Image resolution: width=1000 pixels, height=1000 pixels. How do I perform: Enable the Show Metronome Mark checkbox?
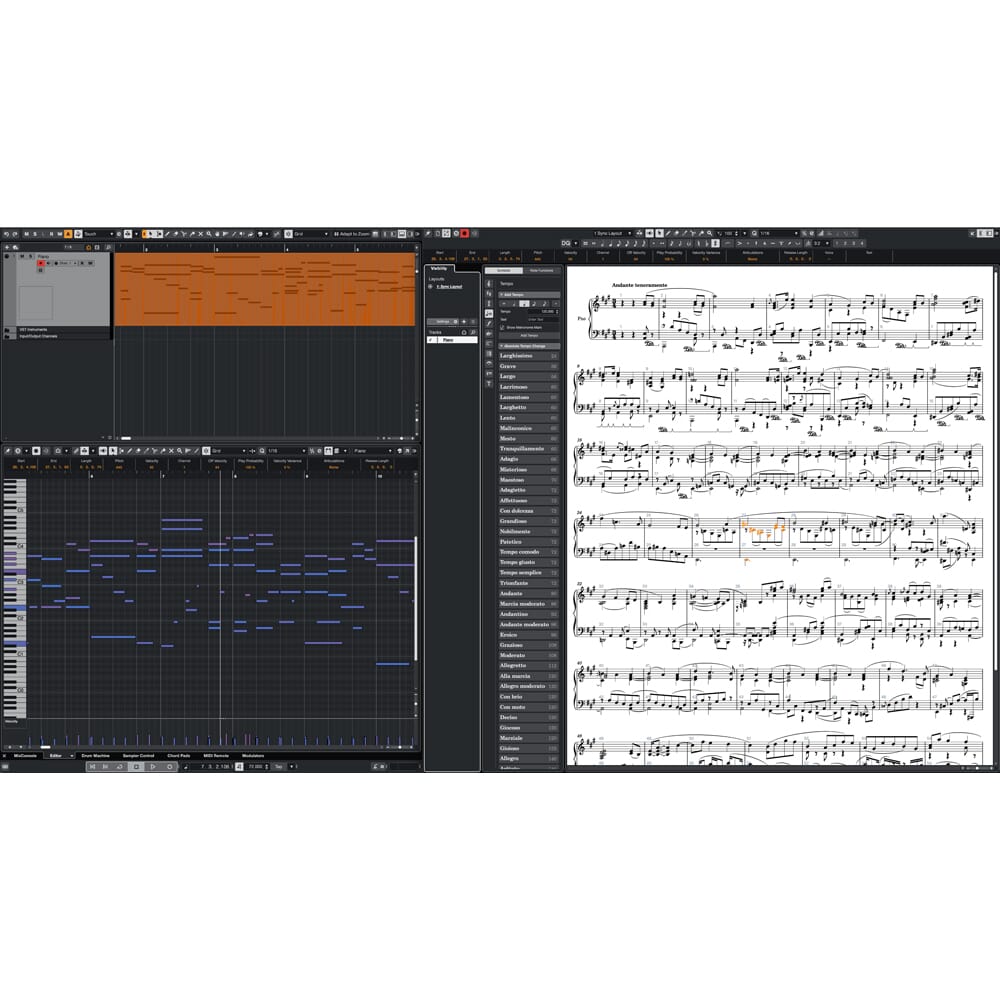(502, 327)
